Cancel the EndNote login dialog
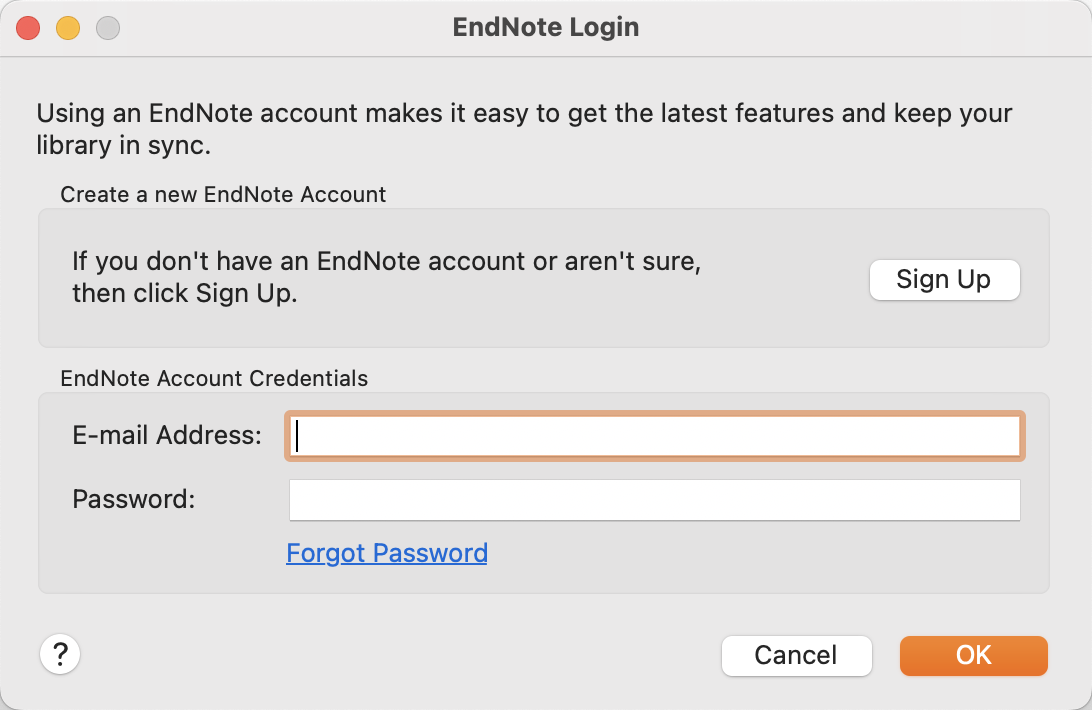The image size is (1092, 710). (x=796, y=656)
